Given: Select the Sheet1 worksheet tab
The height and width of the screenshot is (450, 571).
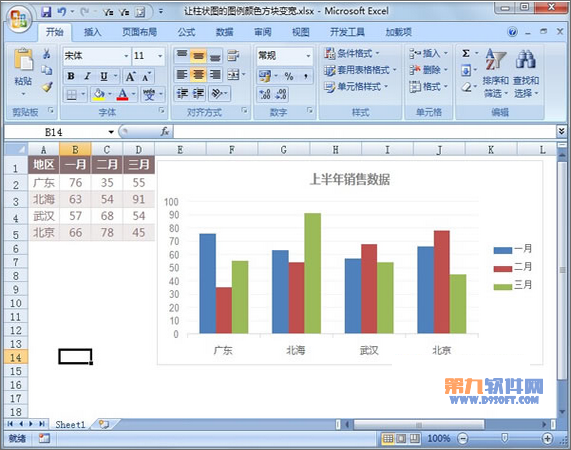Looking at the screenshot, I should point(70,425).
